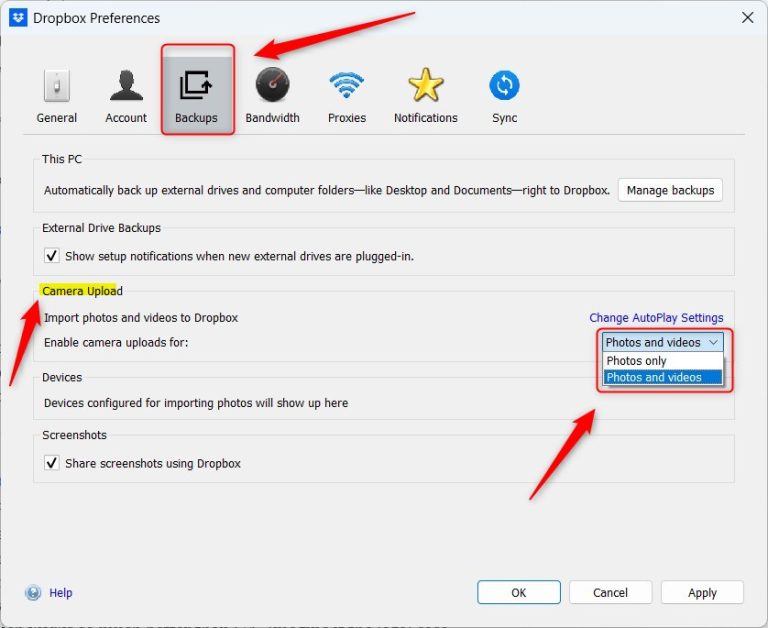Select the Account silhouette icon
The image size is (768, 628).
pyautogui.click(x=126, y=87)
